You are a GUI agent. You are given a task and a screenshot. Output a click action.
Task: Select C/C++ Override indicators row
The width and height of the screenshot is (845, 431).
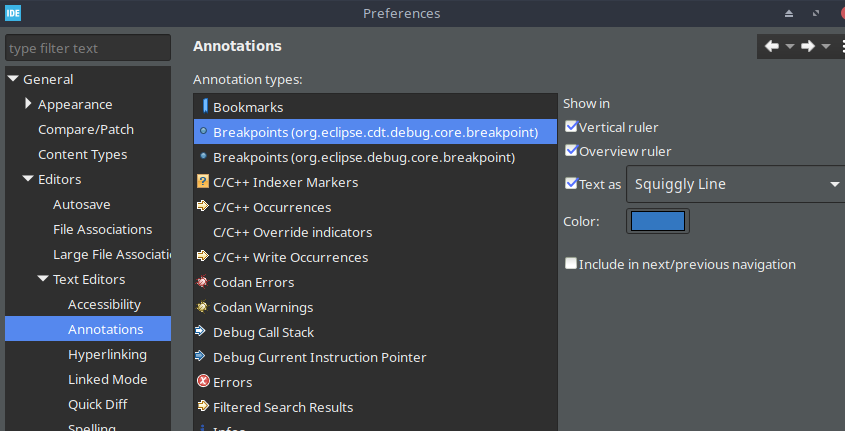pyautogui.click(x=375, y=232)
